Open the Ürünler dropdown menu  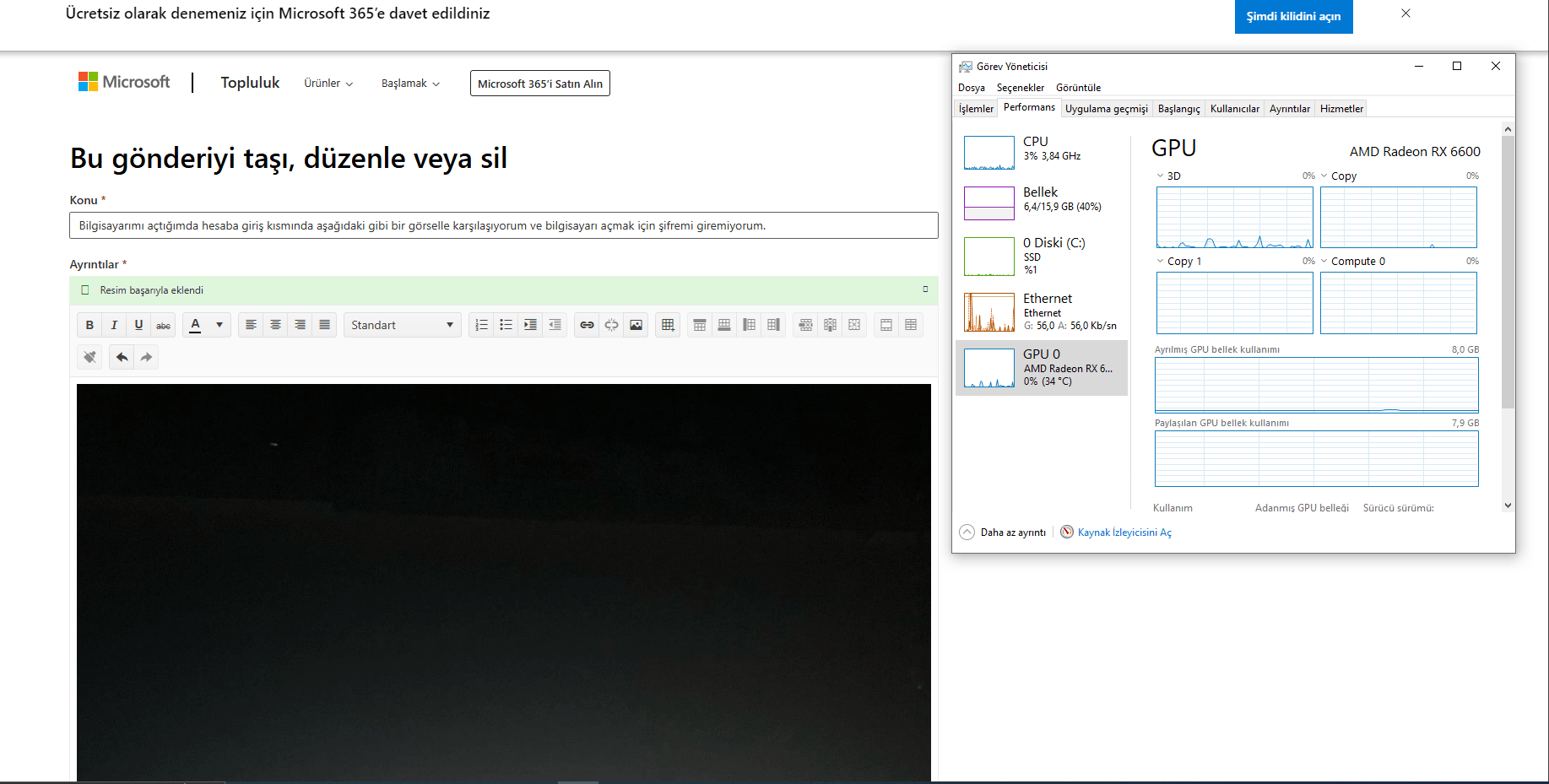coord(328,83)
